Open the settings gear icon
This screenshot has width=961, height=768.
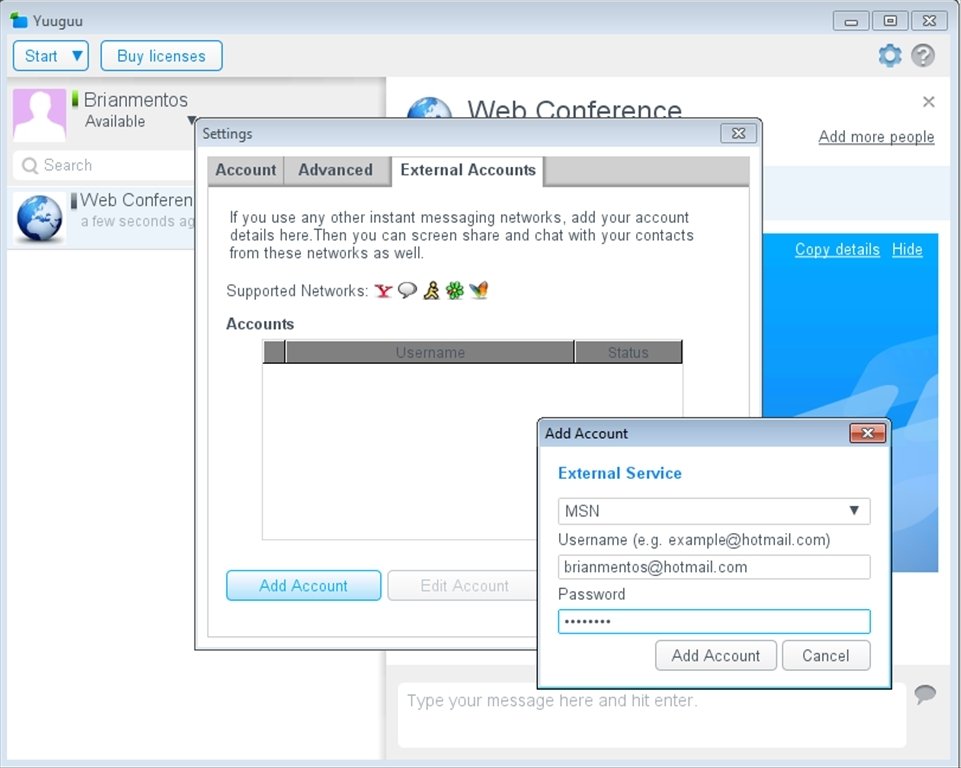click(890, 56)
